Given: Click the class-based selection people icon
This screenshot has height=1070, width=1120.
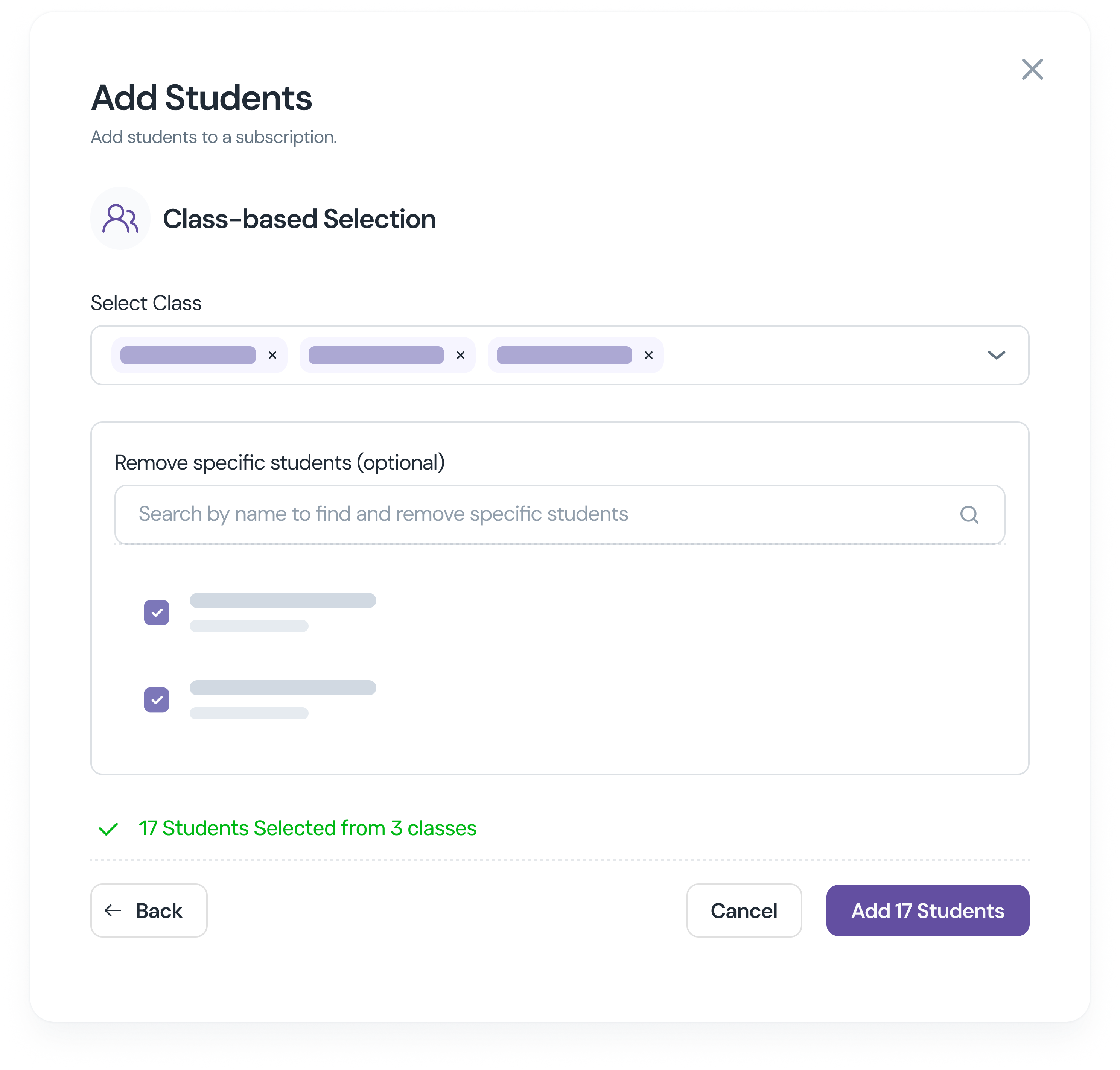Looking at the screenshot, I should click(x=120, y=219).
